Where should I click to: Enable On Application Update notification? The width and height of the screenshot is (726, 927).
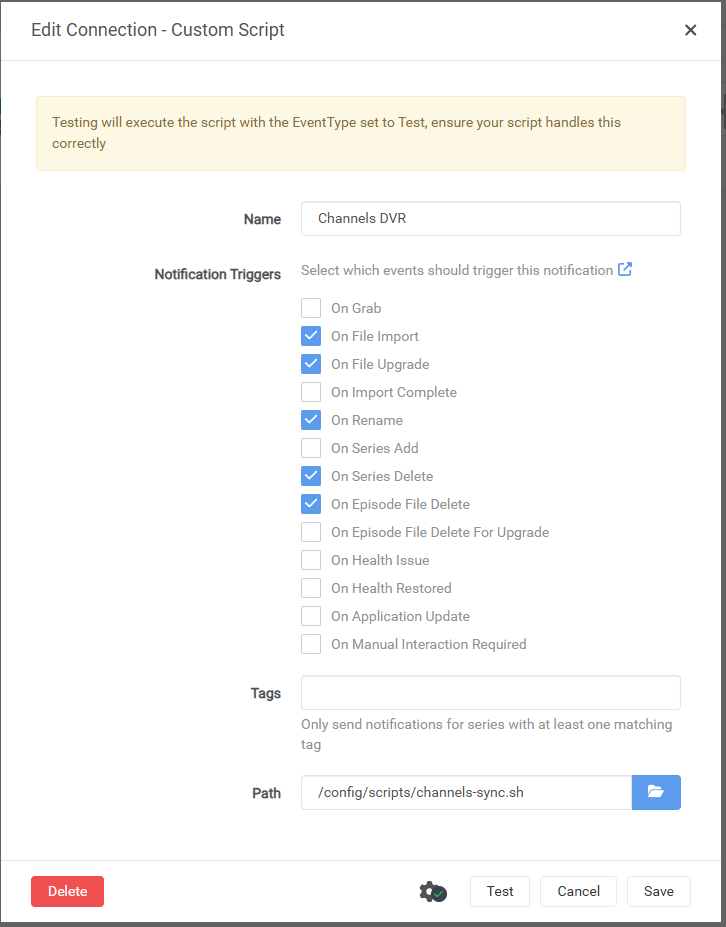pyautogui.click(x=311, y=616)
